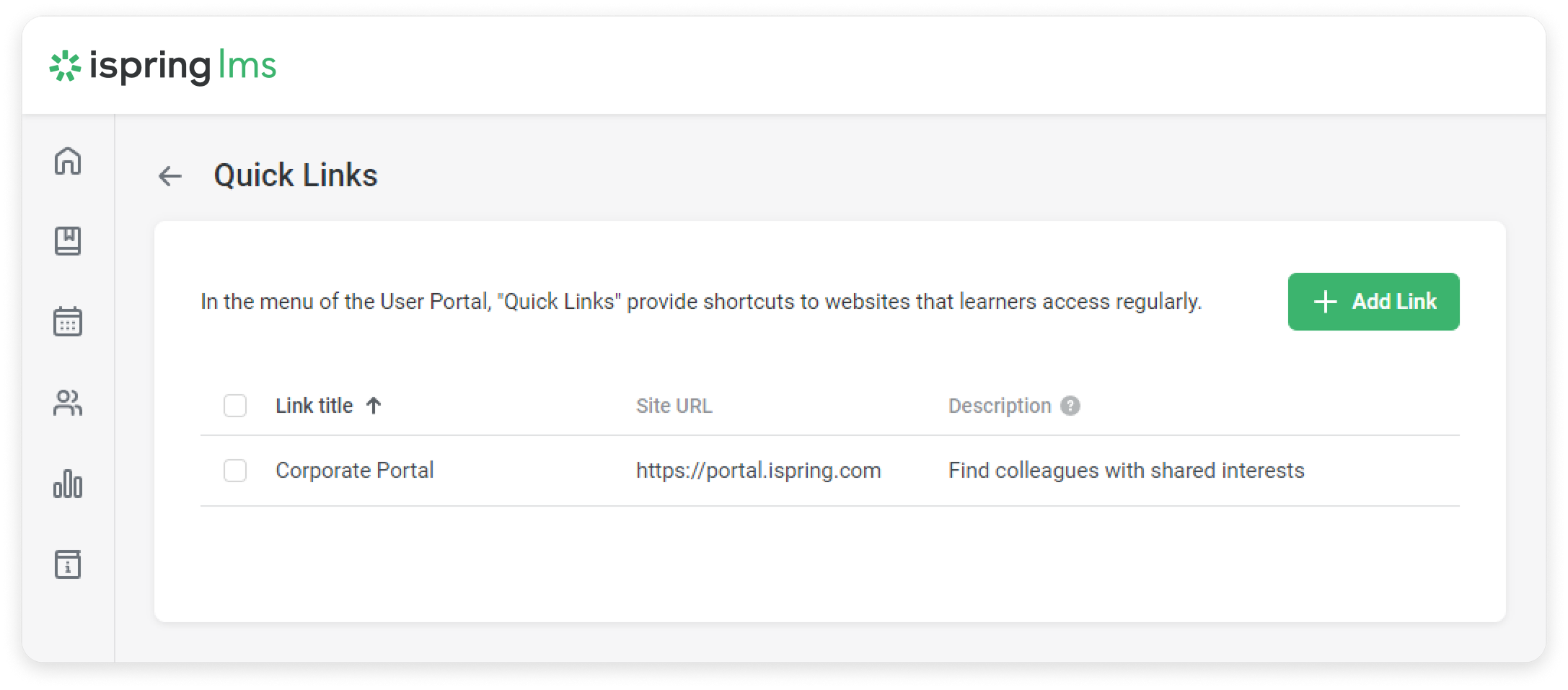The height and width of the screenshot is (690, 1568).
Task: Open the Courses book icon in sidebar
Action: pyautogui.click(x=68, y=241)
